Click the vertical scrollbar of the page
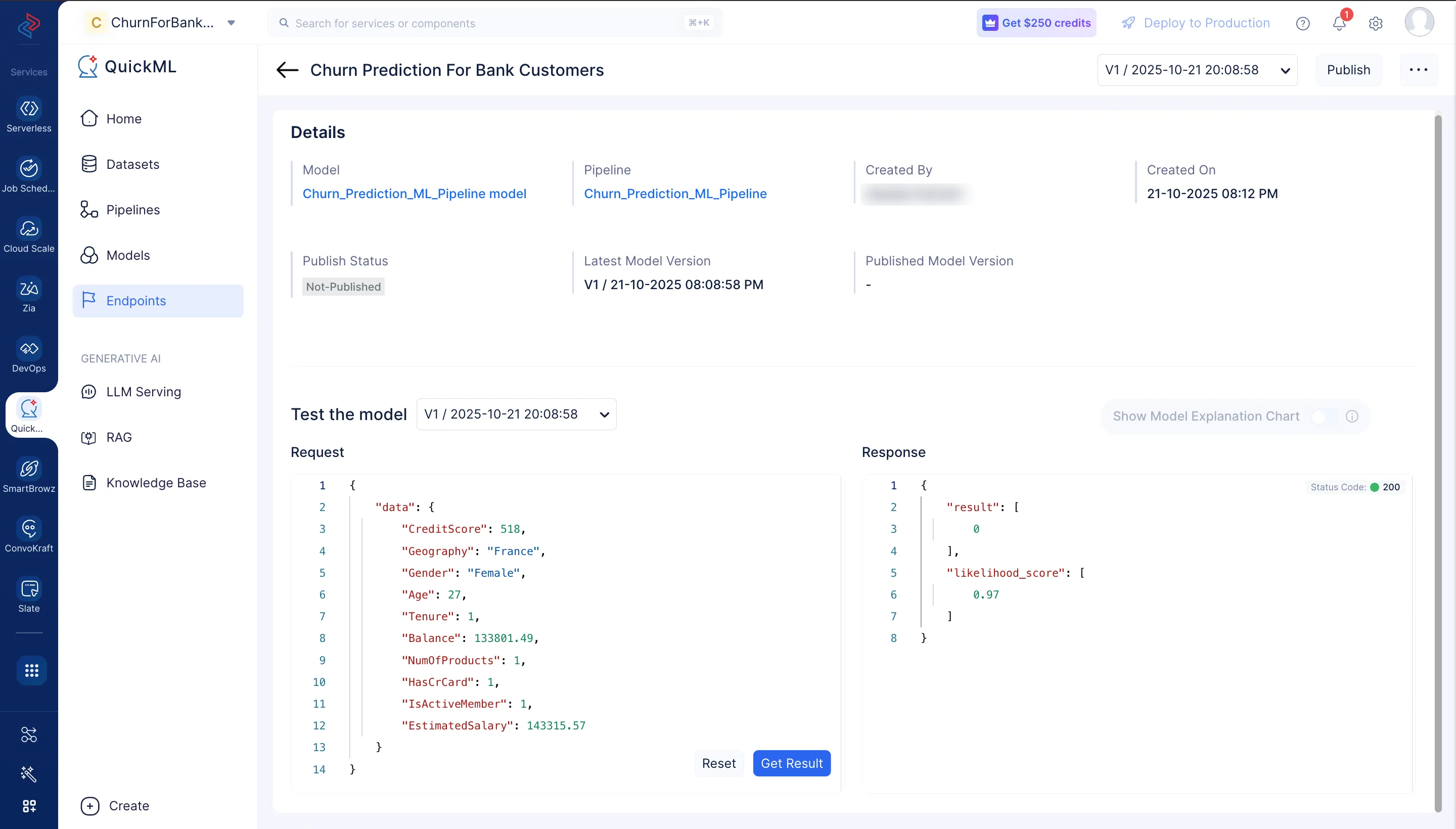The image size is (1456, 829). (1438, 455)
